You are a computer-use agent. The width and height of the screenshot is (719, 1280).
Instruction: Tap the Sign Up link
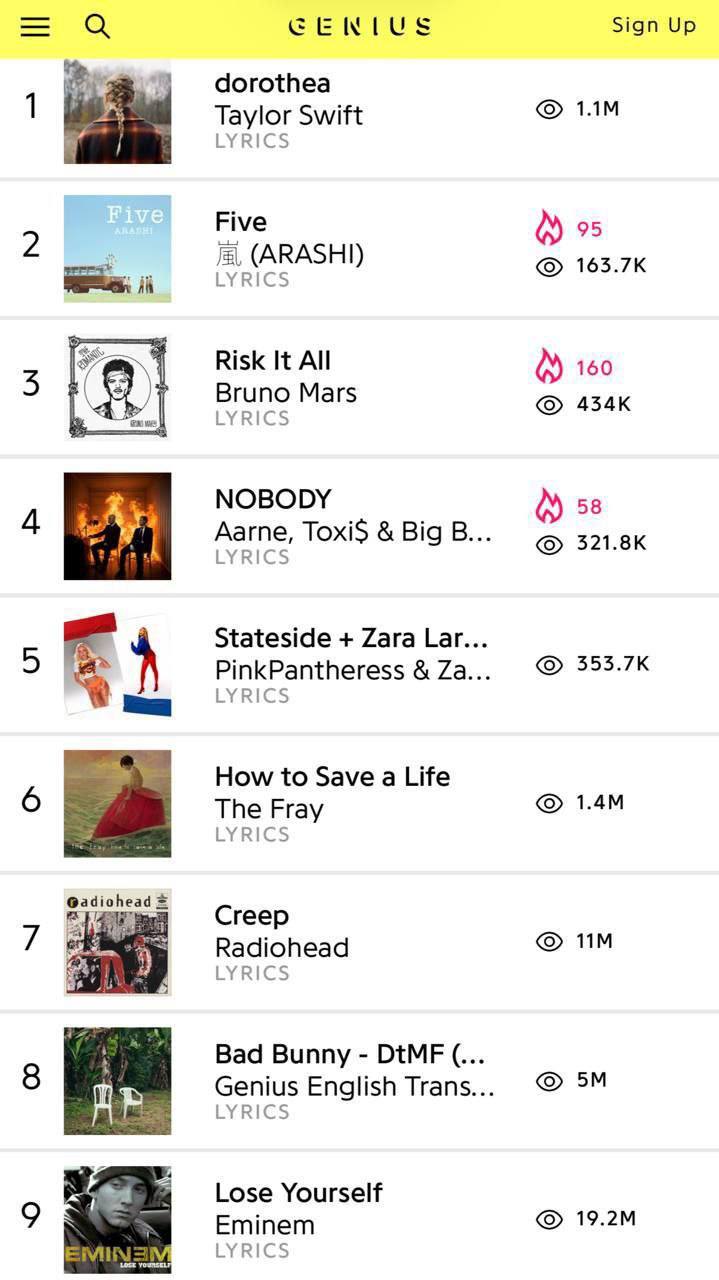click(x=653, y=26)
